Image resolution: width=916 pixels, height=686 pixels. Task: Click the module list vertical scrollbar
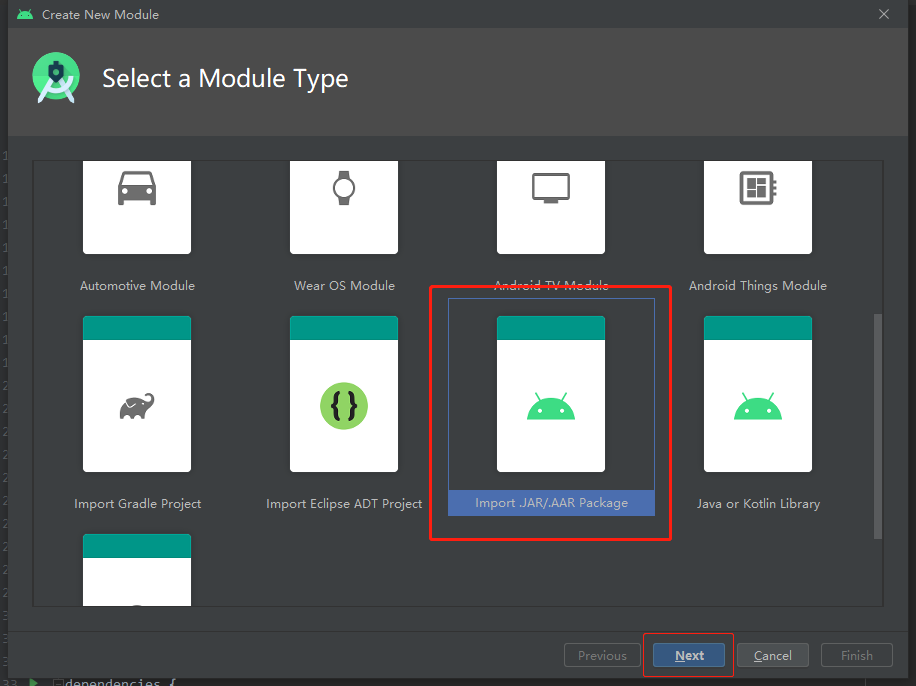pyautogui.click(x=877, y=426)
